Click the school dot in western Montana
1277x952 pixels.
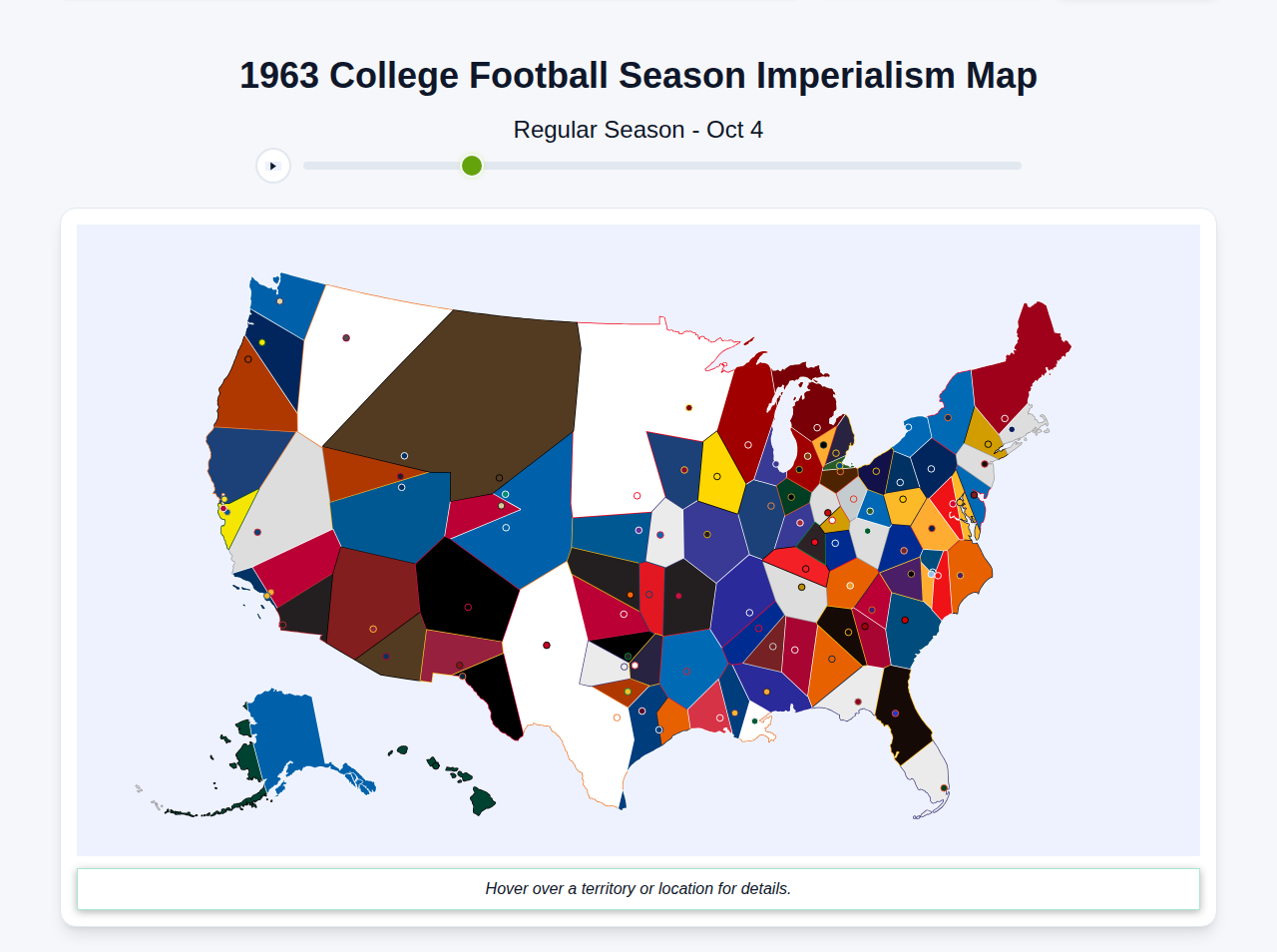345,338
